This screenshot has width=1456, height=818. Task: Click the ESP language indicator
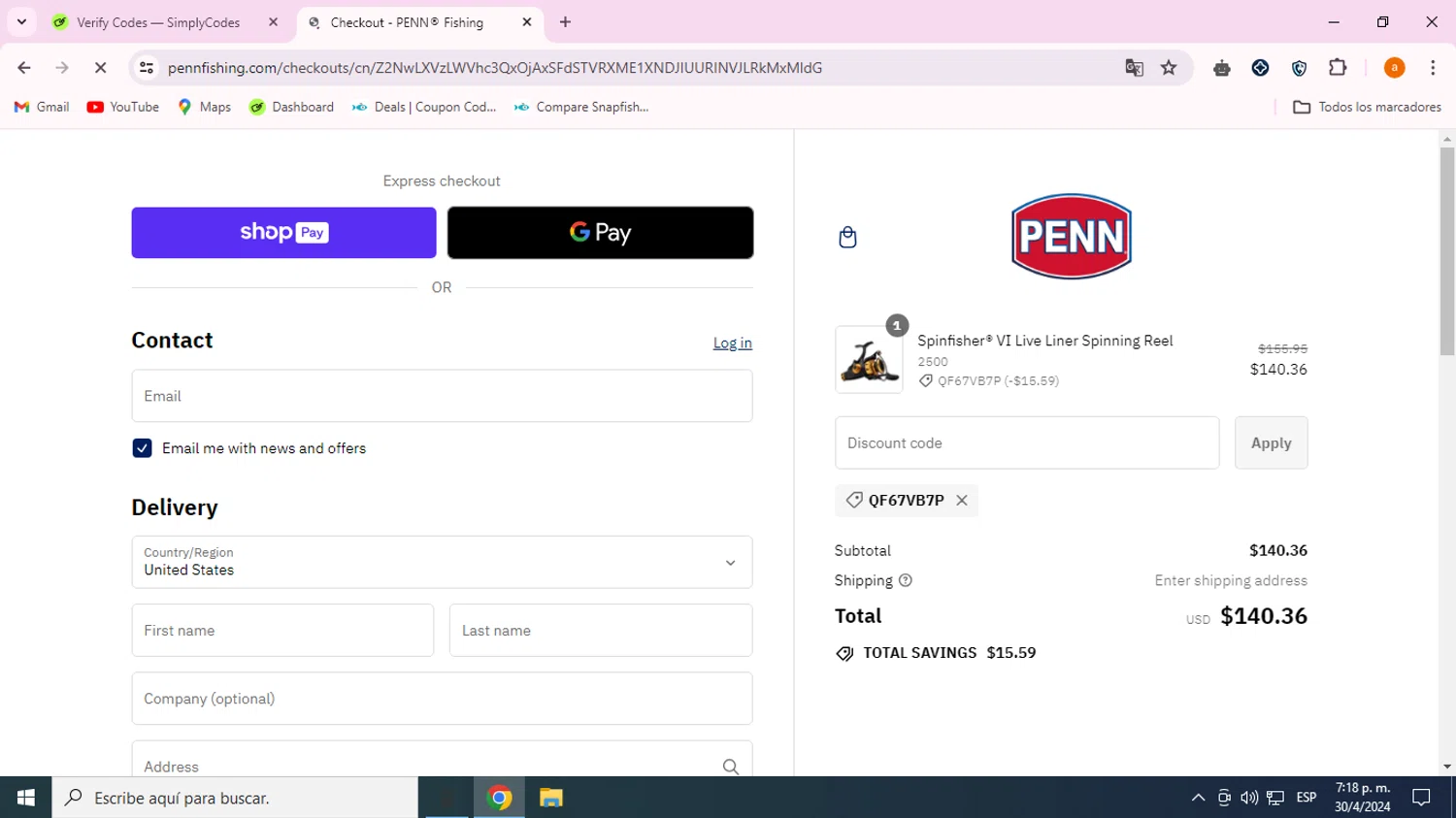pyautogui.click(x=1307, y=798)
